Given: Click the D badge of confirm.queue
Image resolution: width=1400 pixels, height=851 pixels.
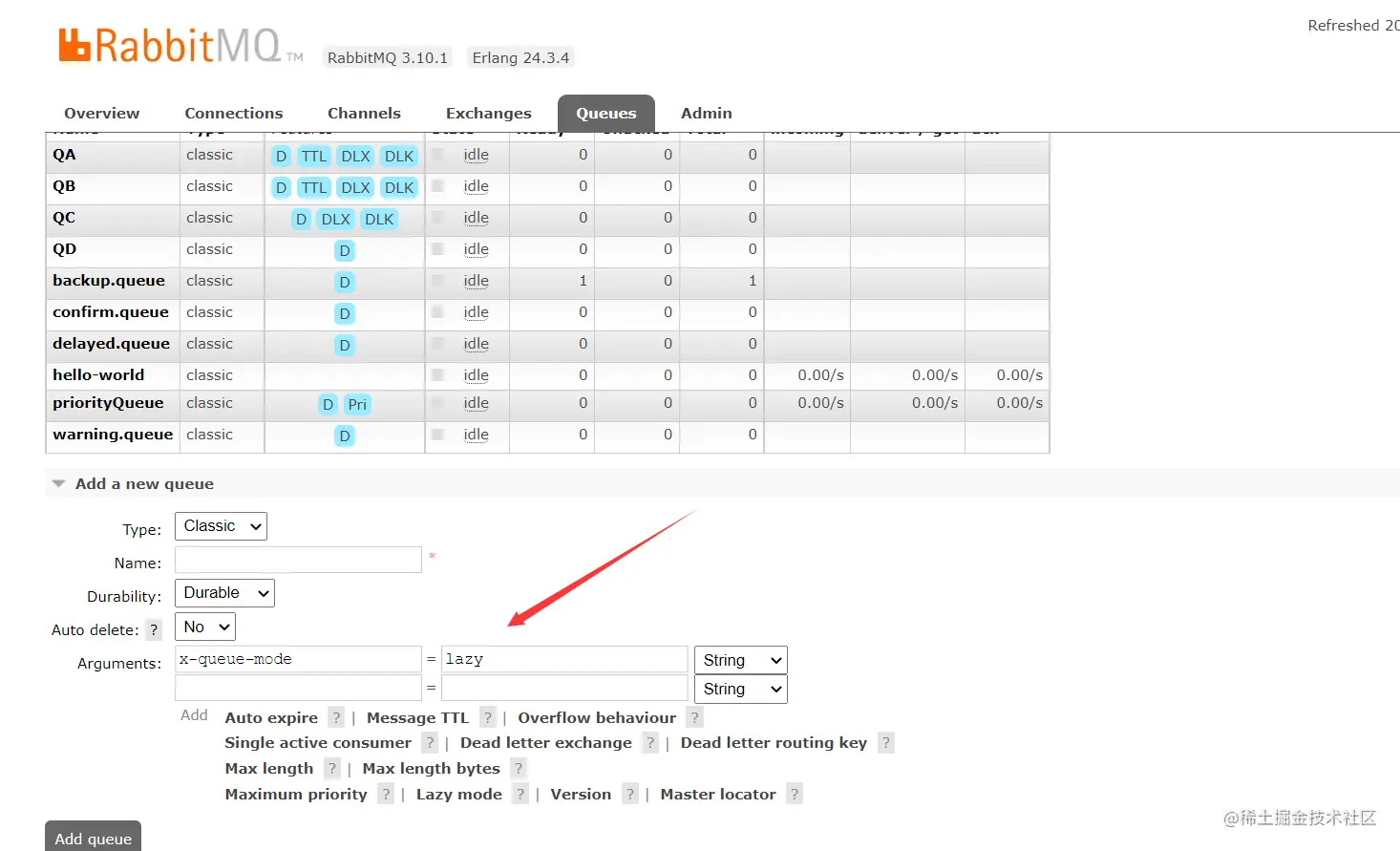Looking at the screenshot, I should pyautogui.click(x=345, y=314).
